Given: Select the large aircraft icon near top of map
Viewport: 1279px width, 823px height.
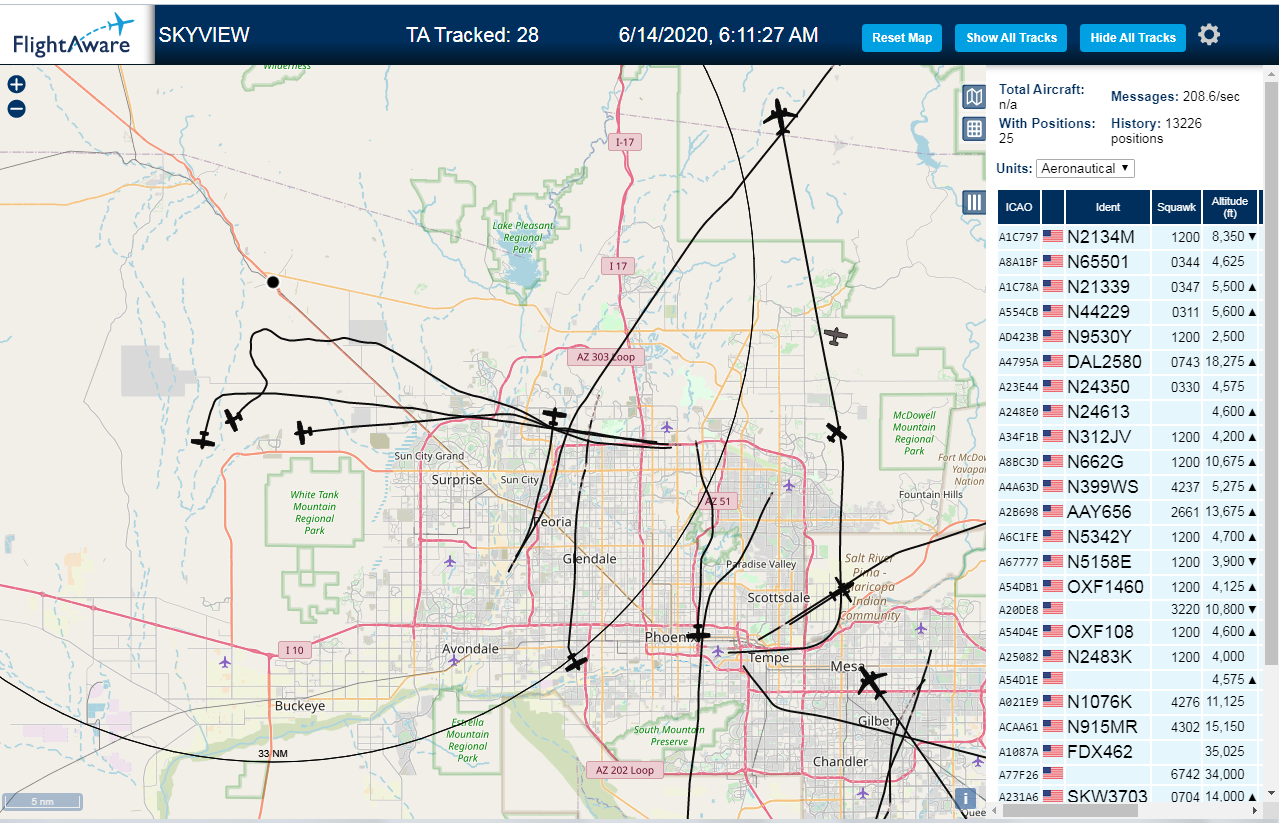Looking at the screenshot, I should click(x=779, y=117).
